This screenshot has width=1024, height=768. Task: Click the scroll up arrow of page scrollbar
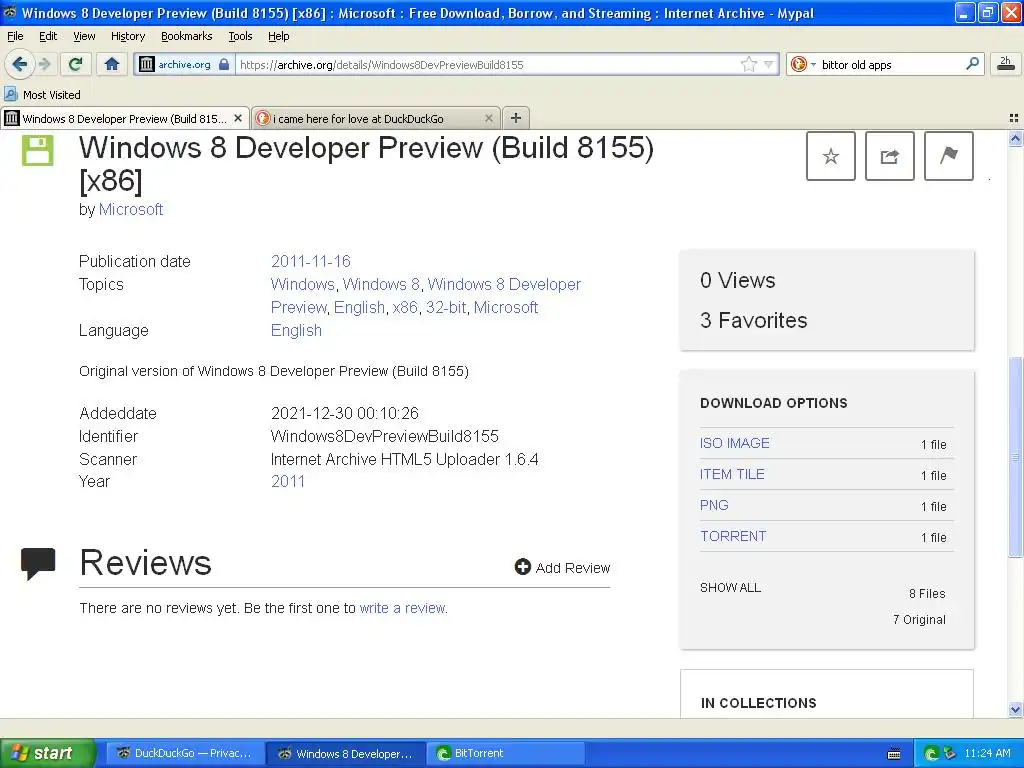pyautogui.click(x=1015, y=138)
